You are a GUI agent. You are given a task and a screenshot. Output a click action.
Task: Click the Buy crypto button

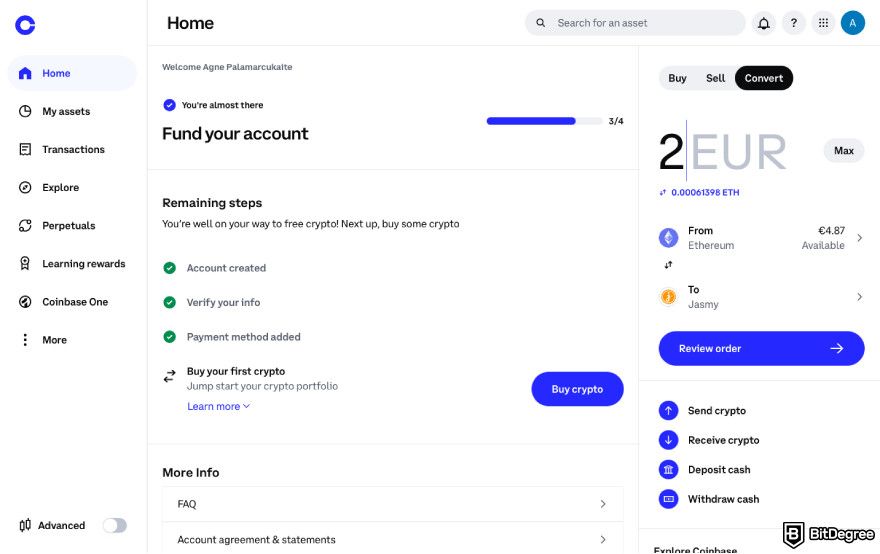point(578,389)
